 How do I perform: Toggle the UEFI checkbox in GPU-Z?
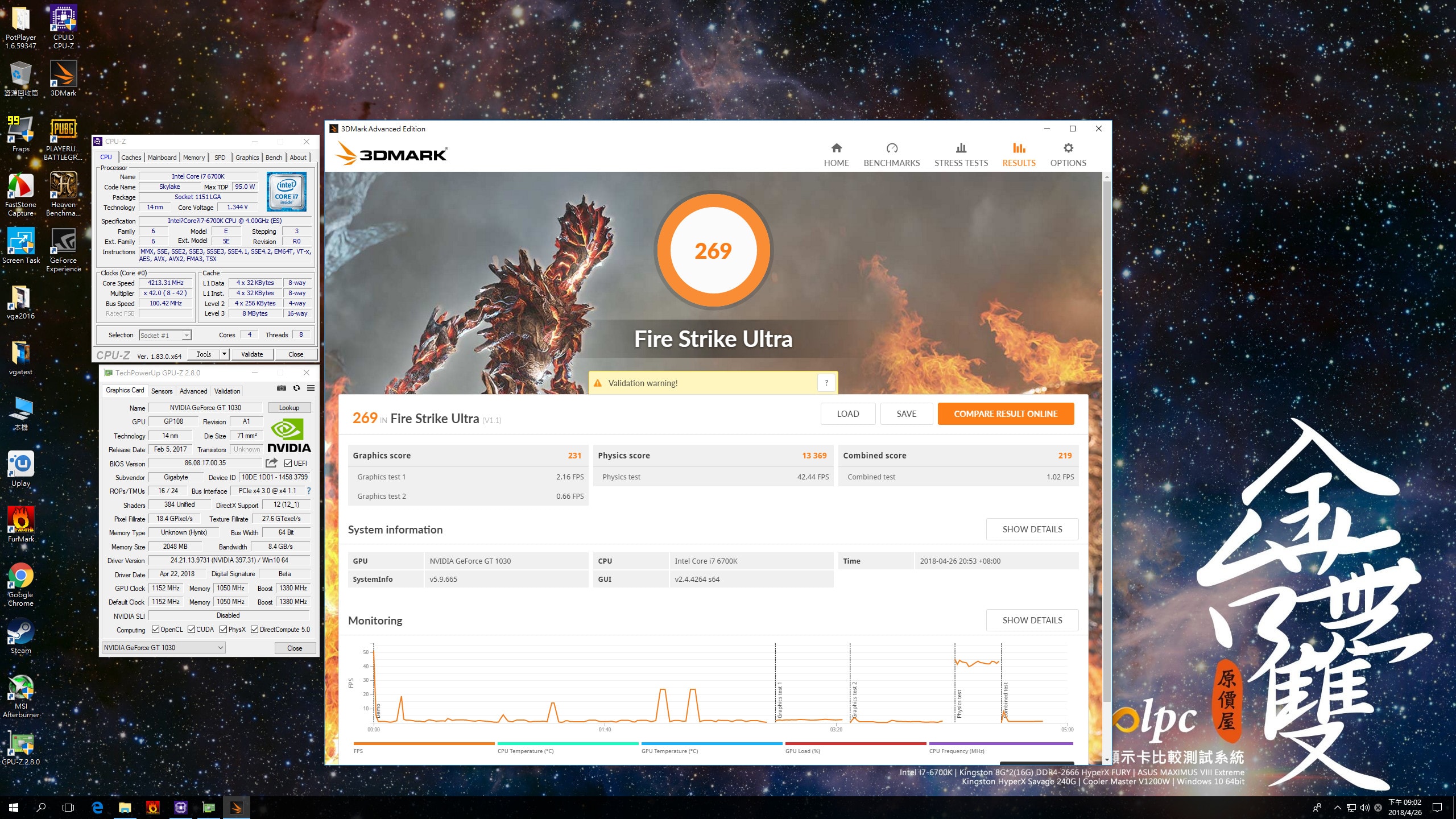point(288,464)
